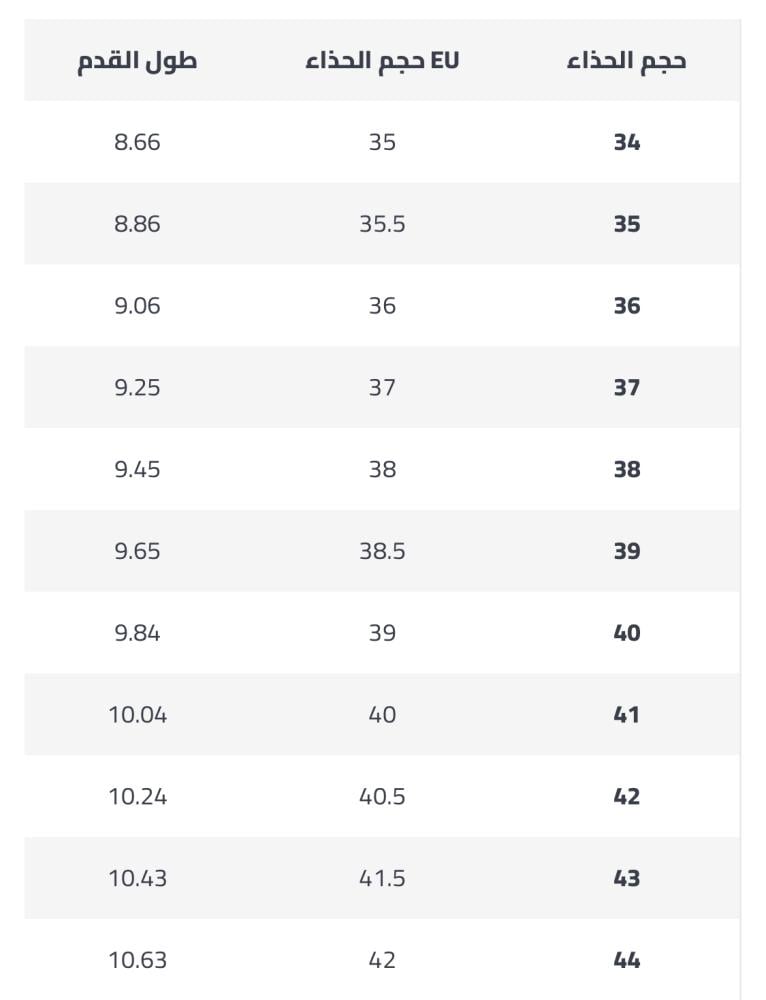This screenshot has height=1000, width=766.
Task: Select the EU حجم الحذاء column header
Action: [x=382, y=61]
